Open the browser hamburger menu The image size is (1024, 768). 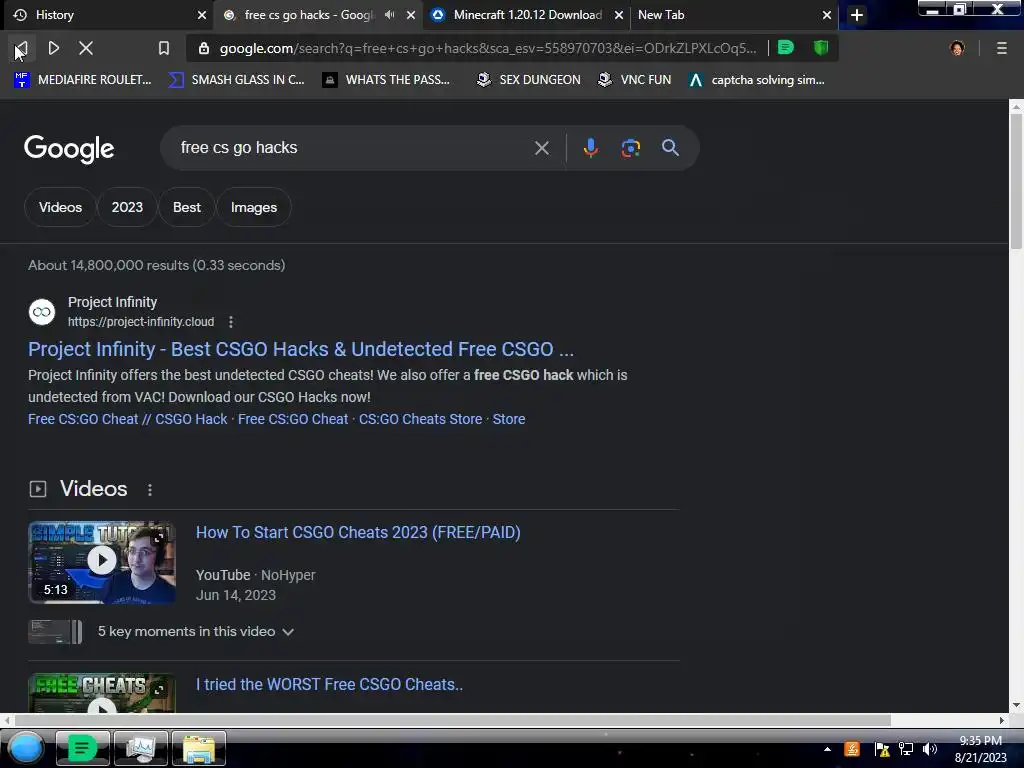[x=1002, y=48]
